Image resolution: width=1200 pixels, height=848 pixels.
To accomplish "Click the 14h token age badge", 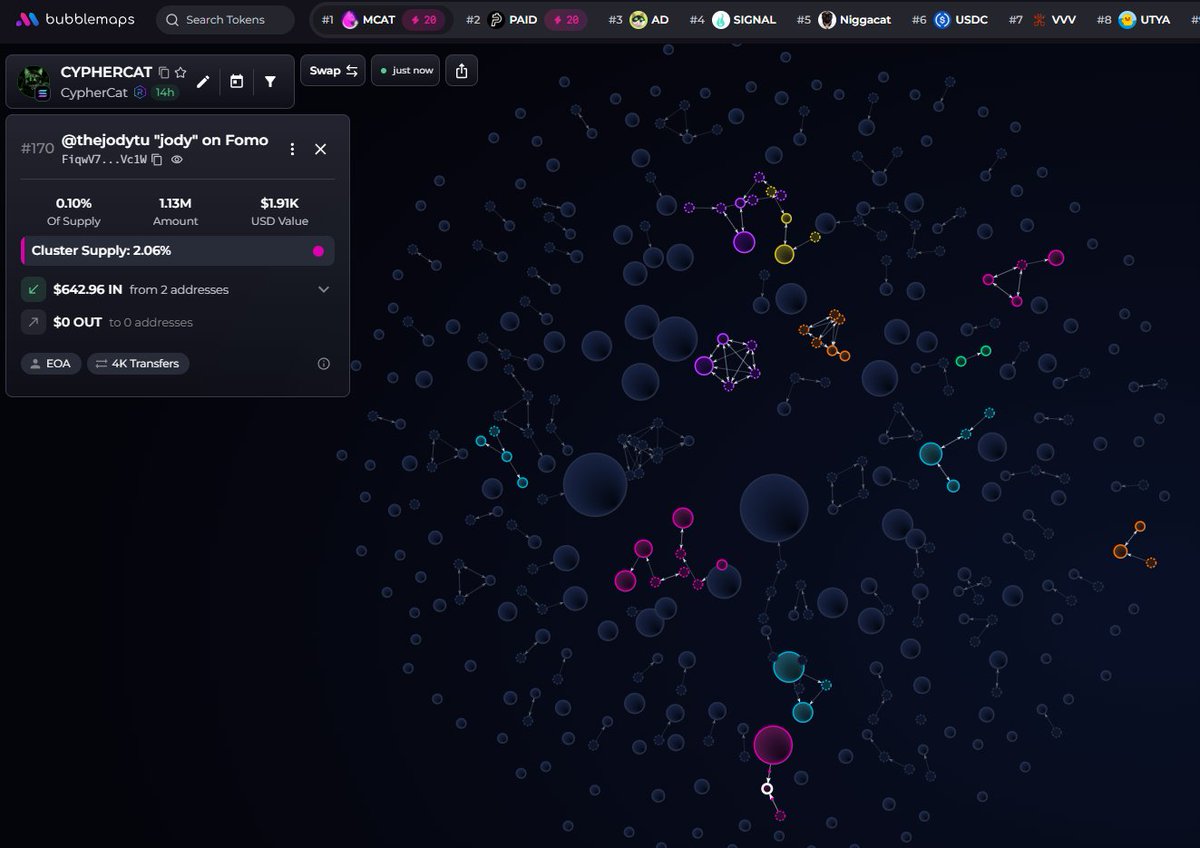I will (x=164, y=93).
